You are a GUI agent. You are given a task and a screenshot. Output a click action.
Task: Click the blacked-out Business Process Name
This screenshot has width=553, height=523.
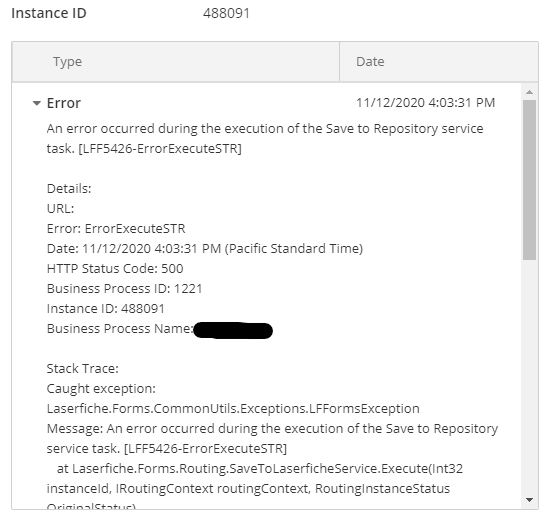click(233, 330)
